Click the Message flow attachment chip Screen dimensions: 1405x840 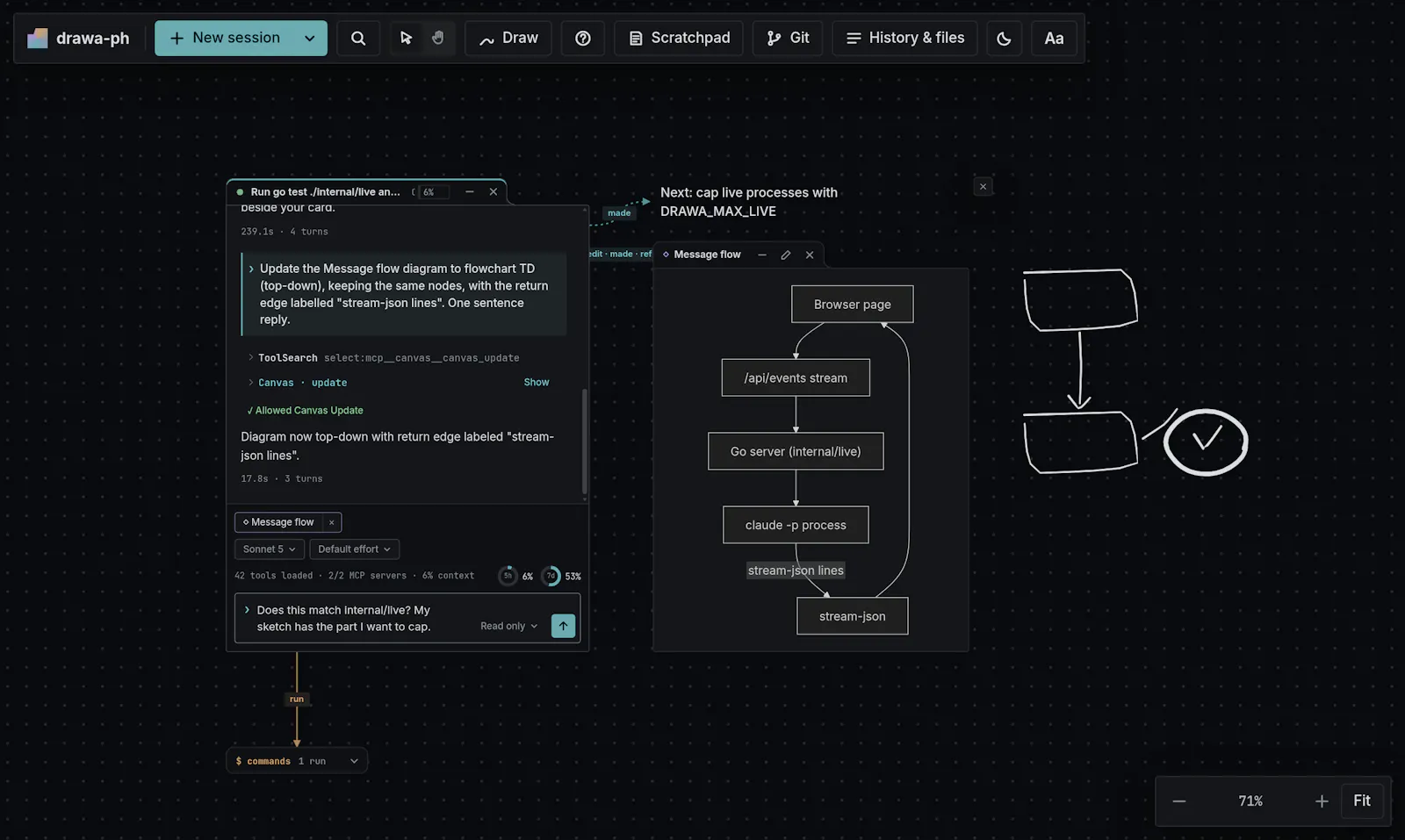[x=278, y=522]
